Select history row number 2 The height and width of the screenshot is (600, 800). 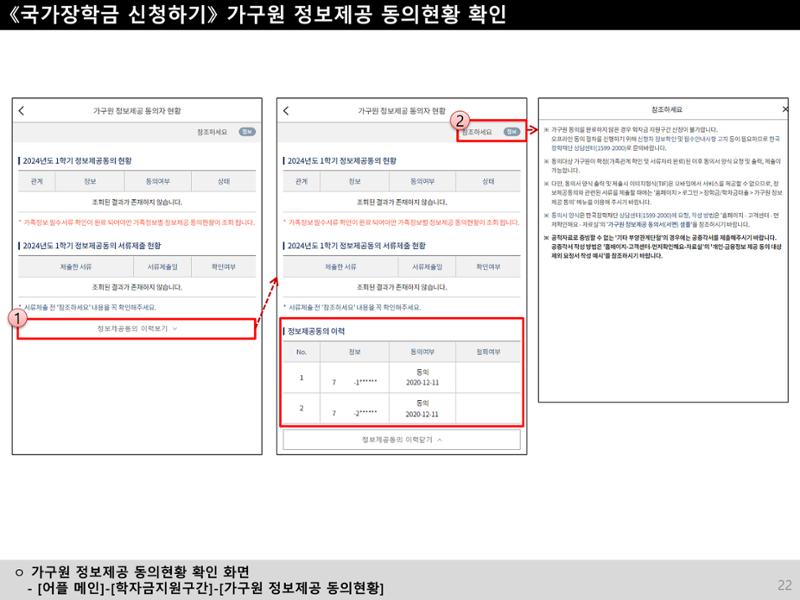click(402, 408)
